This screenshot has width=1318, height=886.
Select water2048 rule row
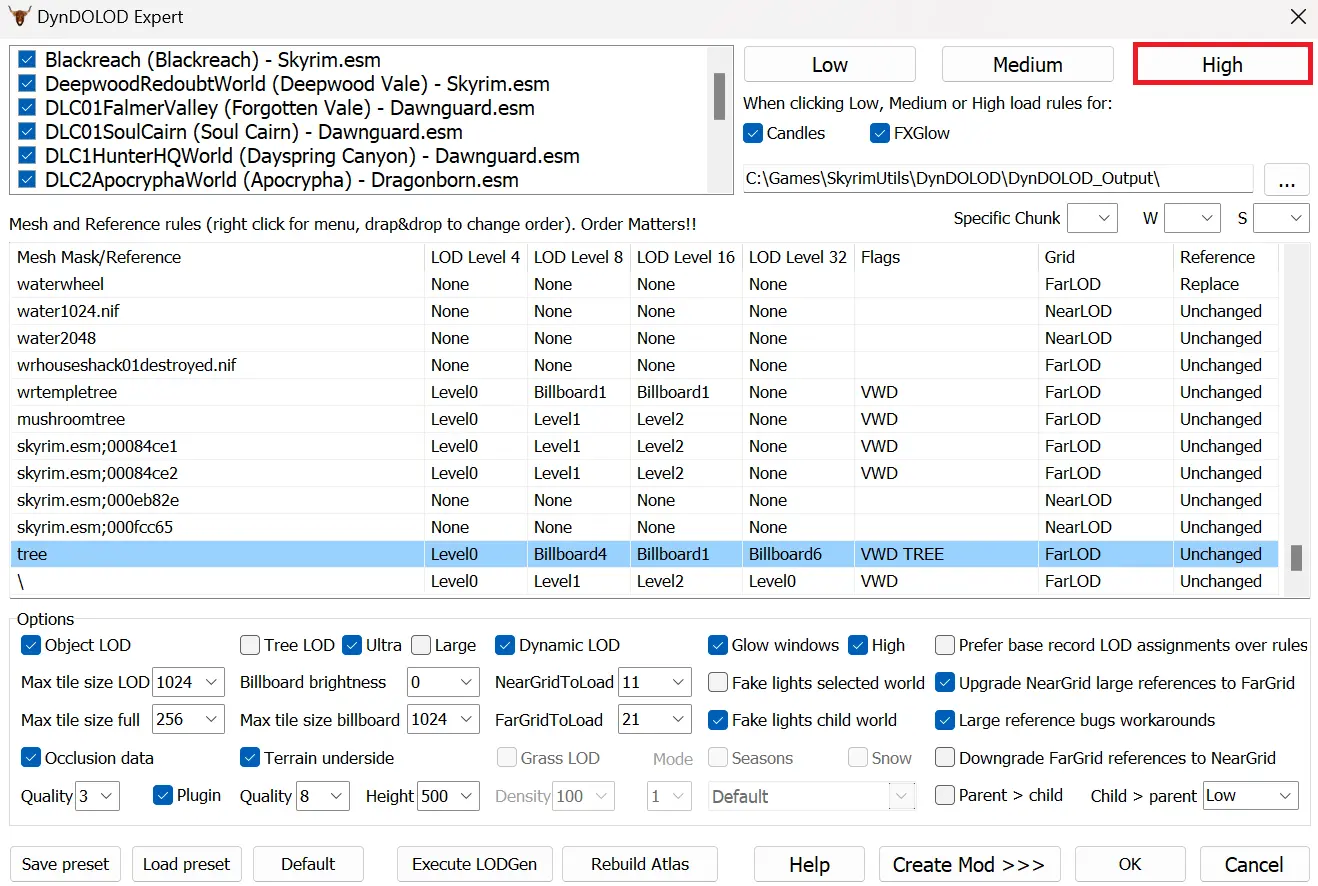coord(644,338)
